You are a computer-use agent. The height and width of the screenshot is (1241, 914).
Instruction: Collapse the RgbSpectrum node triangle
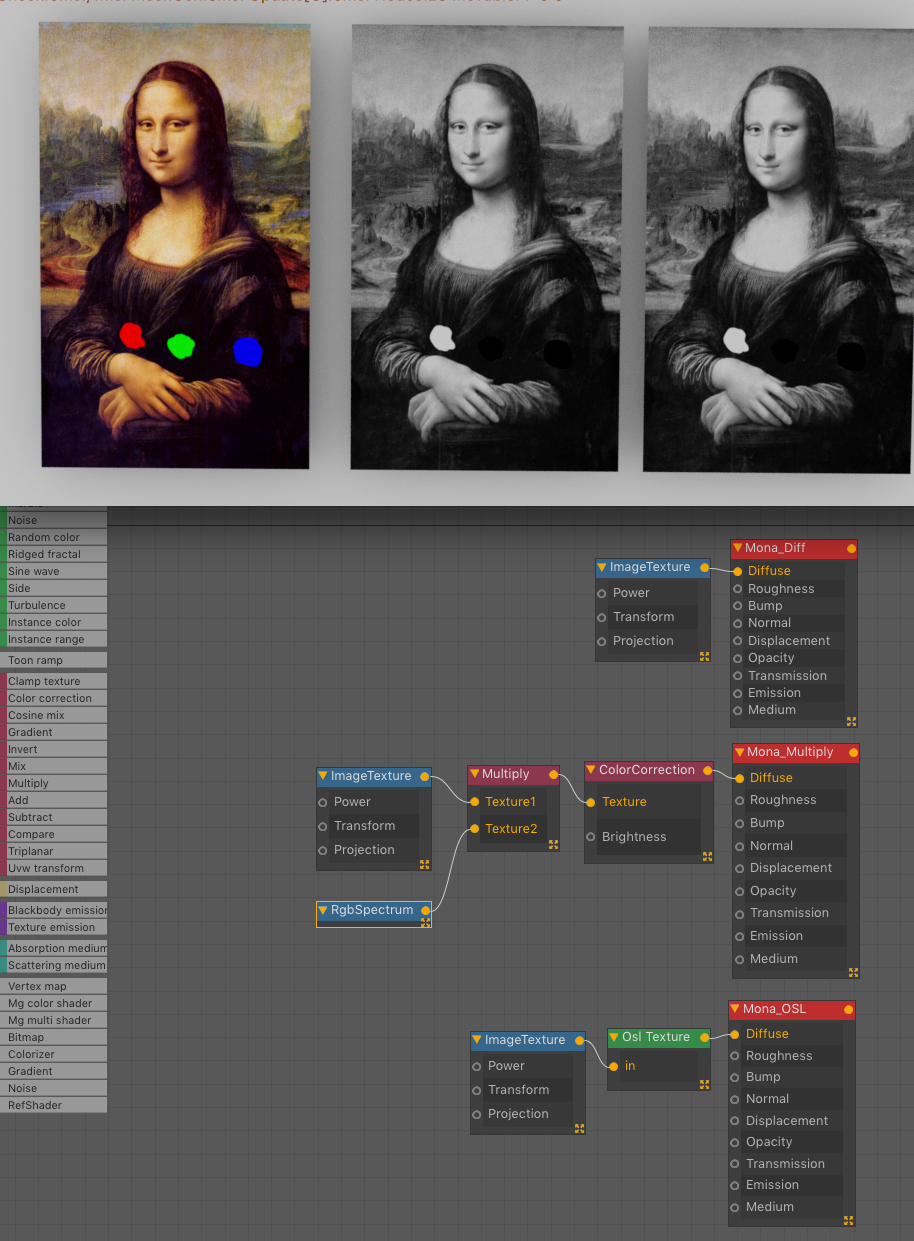tap(324, 910)
